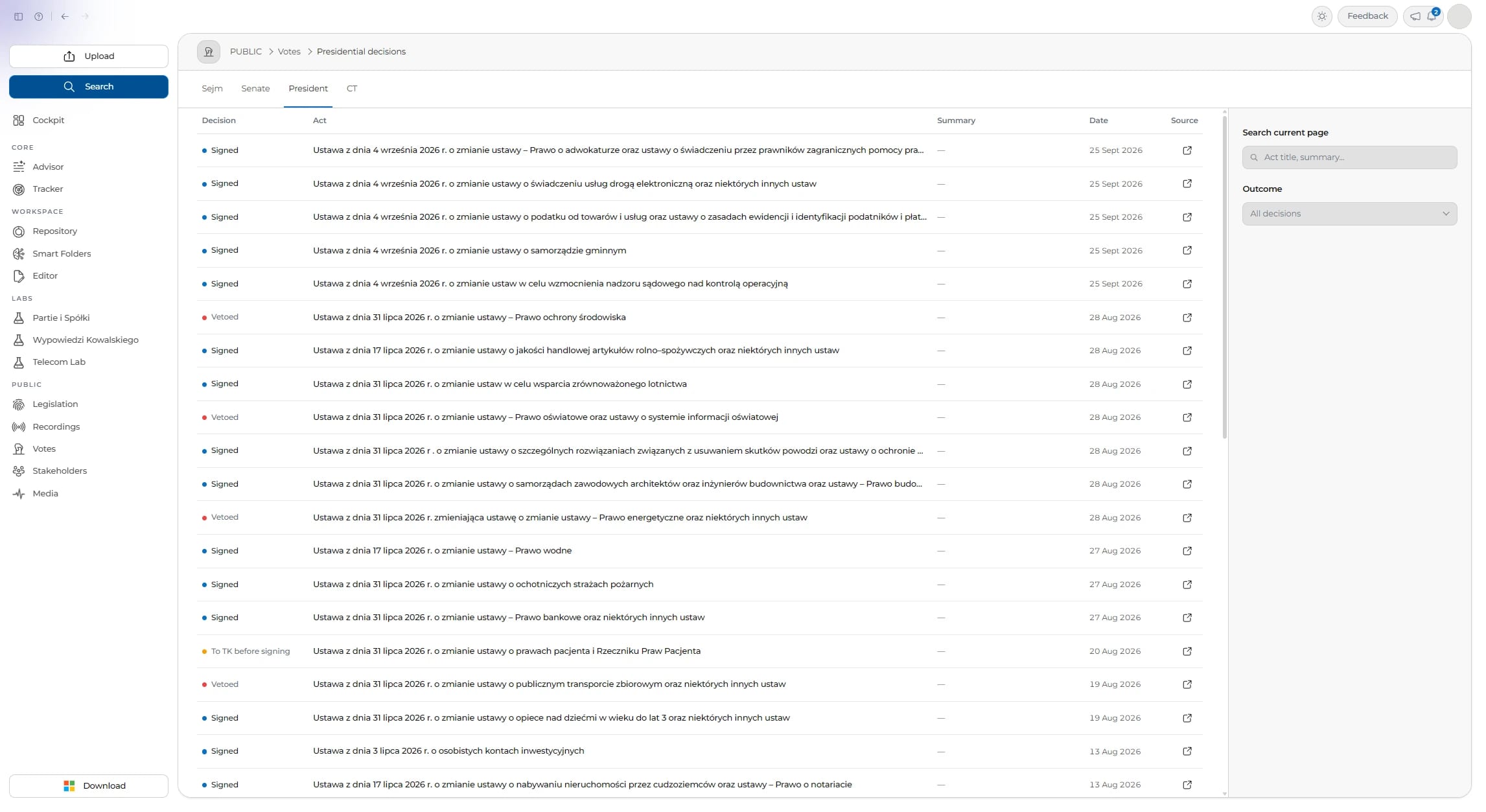Click the announcements megaphone icon
Viewport: 1486px width, 812px height.
[x=1415, y=16]
